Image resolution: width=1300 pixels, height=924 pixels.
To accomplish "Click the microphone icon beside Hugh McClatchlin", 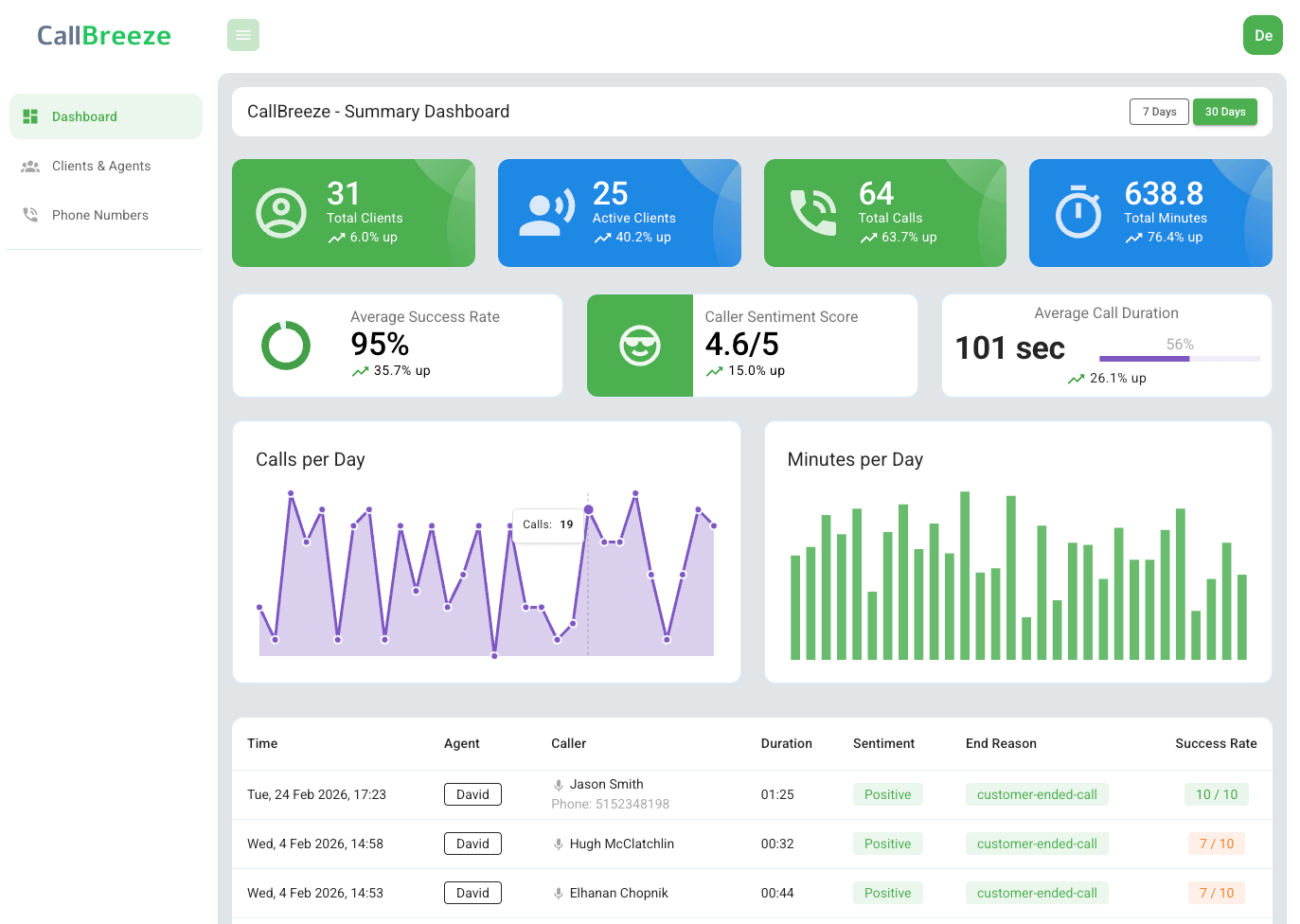I will click(559, 844).
